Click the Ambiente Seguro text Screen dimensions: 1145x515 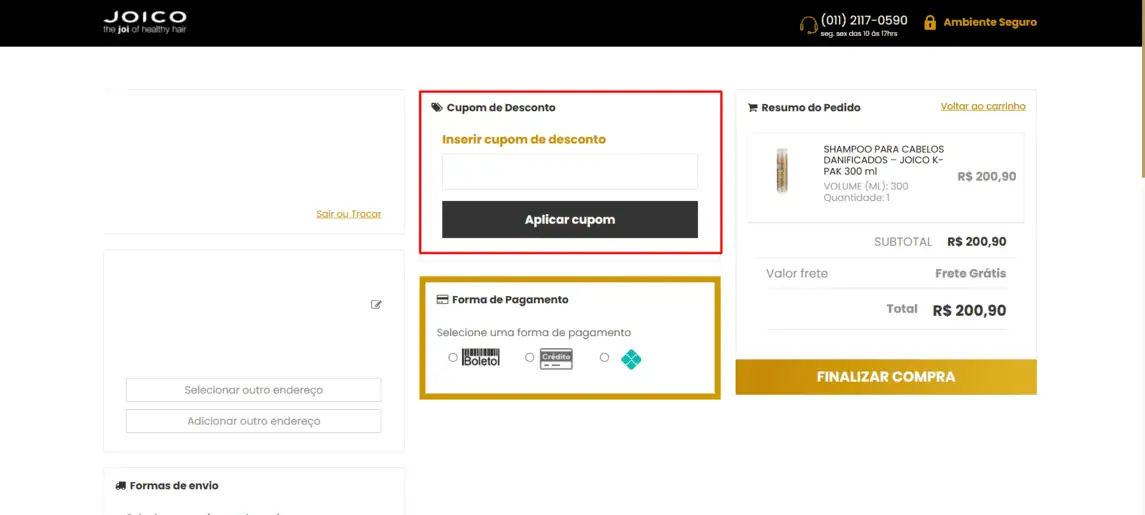[x=989, y=23]
